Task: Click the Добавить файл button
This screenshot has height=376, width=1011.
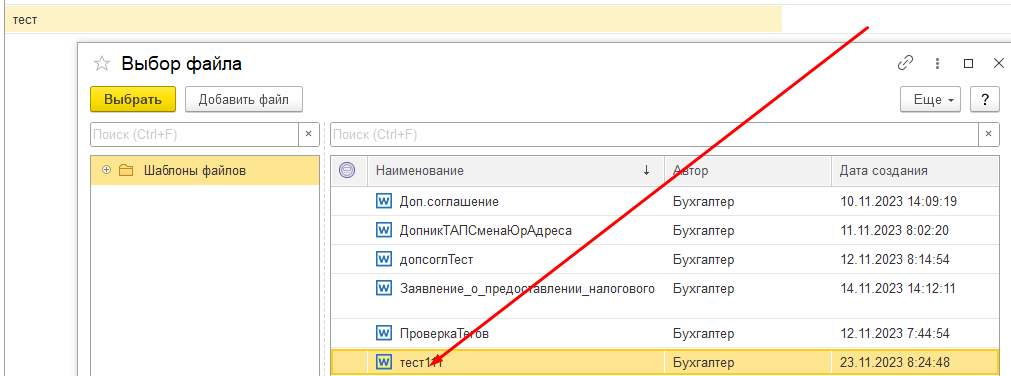Action: (x=244, y=99)
